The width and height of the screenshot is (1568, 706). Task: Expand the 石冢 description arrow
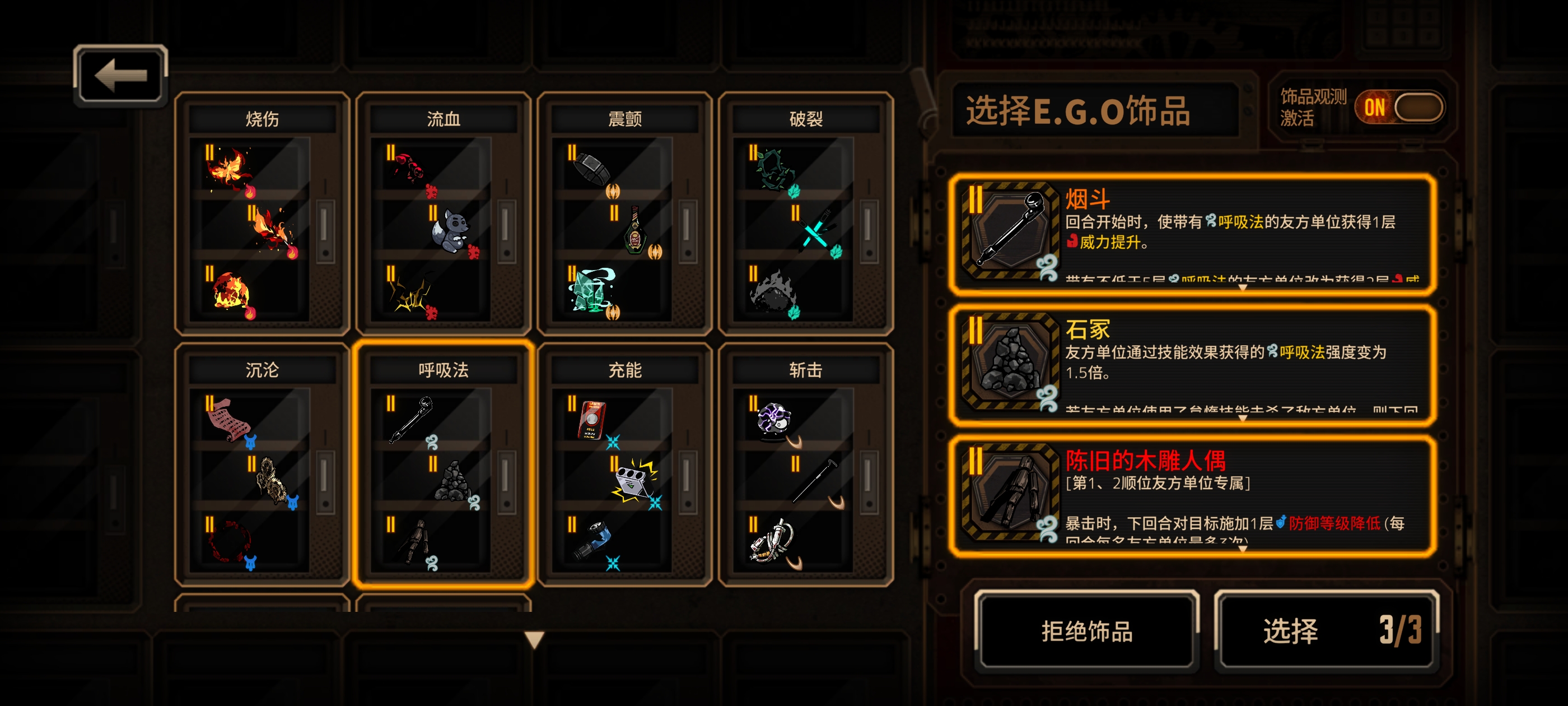pos(1243,418)
